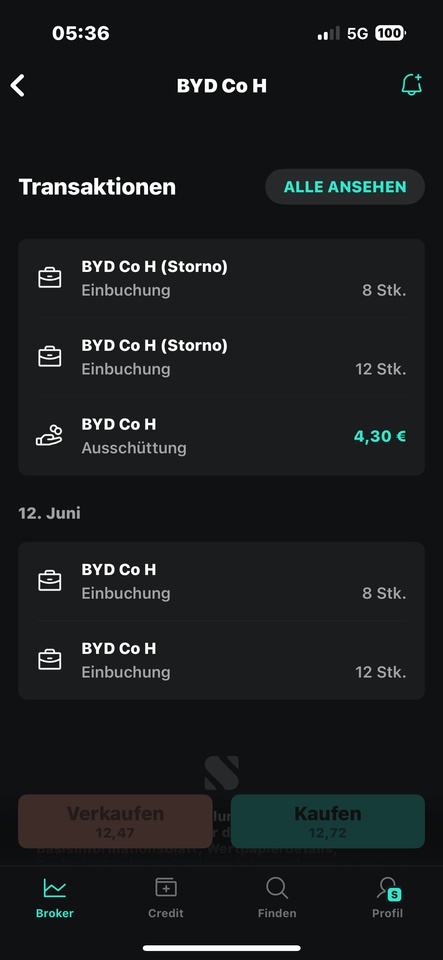Tap briefcase icon of 12. Juni 12 Stk. entry
Viewport: 443px width, 960px height.
click(x=50, y=660)
